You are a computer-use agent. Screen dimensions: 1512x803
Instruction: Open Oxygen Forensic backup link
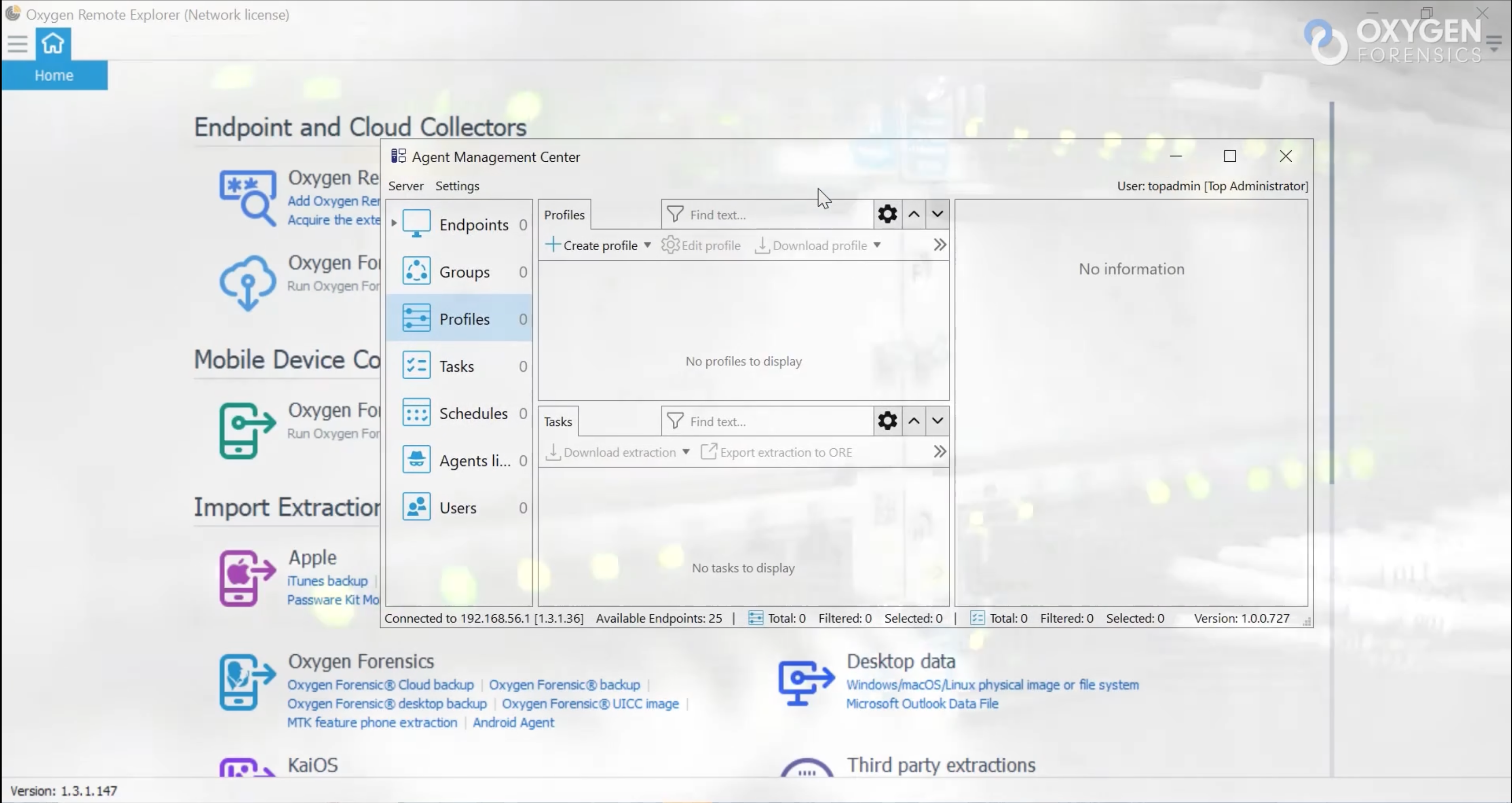click(565, 685)
